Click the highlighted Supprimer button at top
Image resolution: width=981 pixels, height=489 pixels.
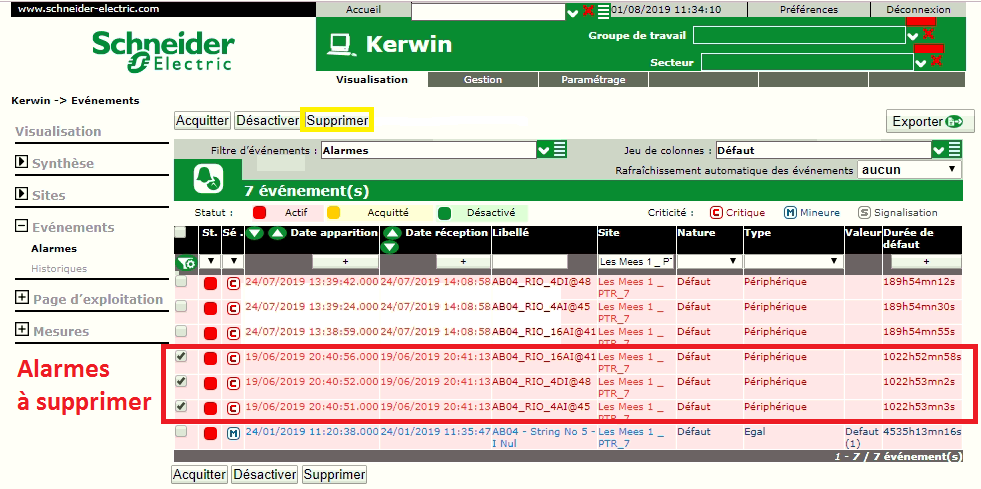[337, 120]
